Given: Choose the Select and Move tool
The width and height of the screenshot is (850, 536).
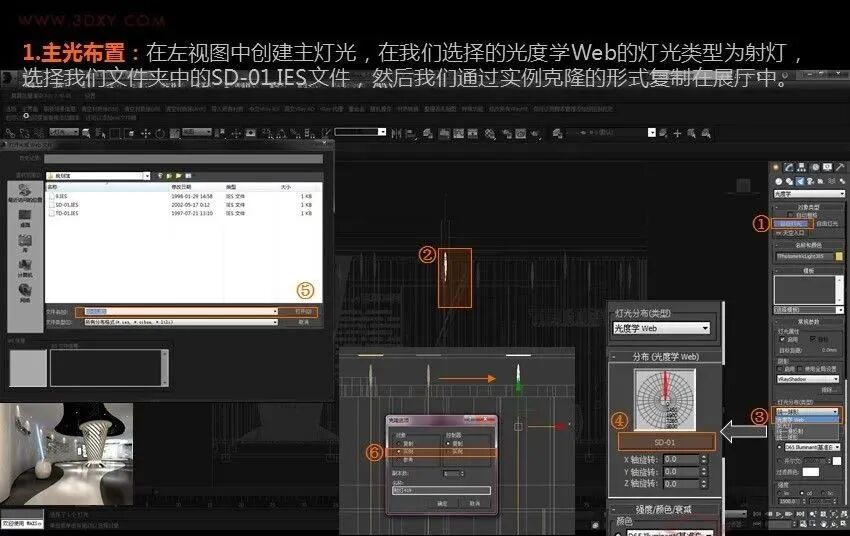Looking at the screenshot, I should [x=145, y=133].
